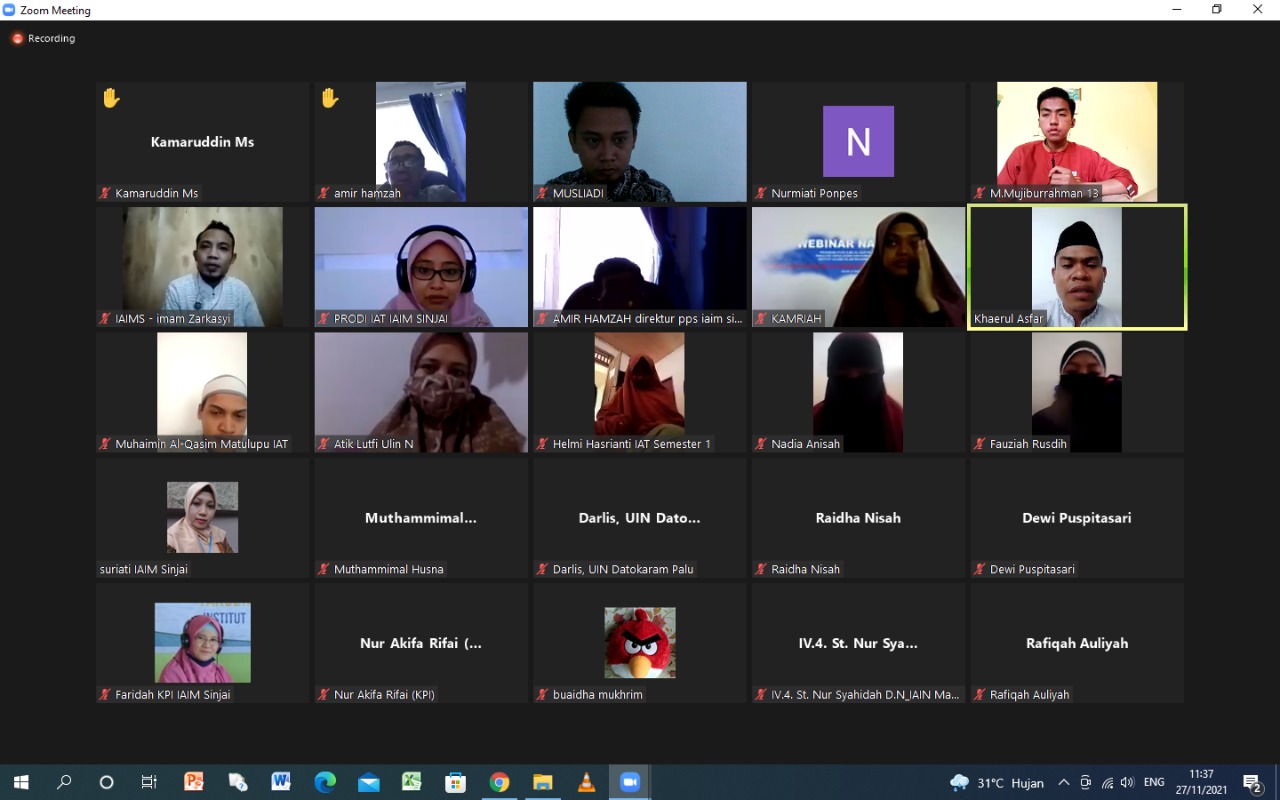
Task: Click the purple N avatar of Nurmiati Ponpes
Action: pyautogui.click(x=858, y=142)
